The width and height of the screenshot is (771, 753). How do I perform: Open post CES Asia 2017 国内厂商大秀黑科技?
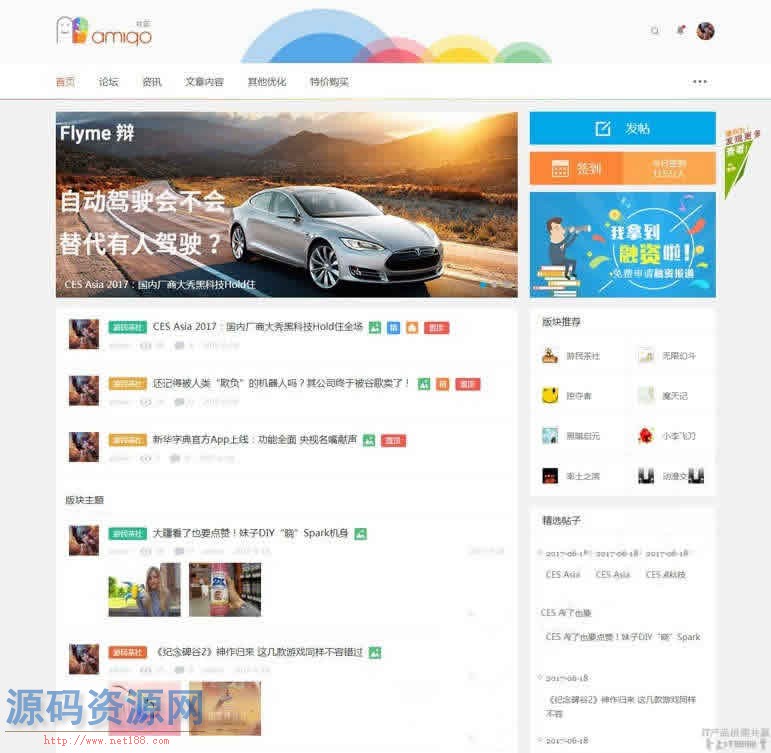pos(258,327)
